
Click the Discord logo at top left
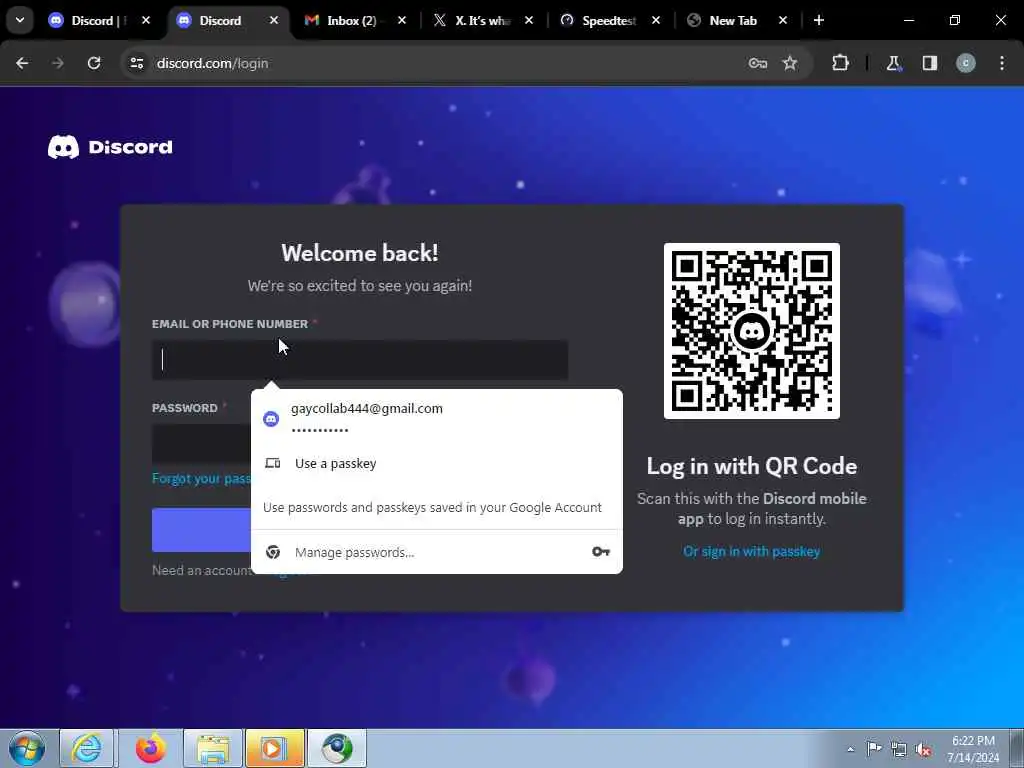[110, 147]
